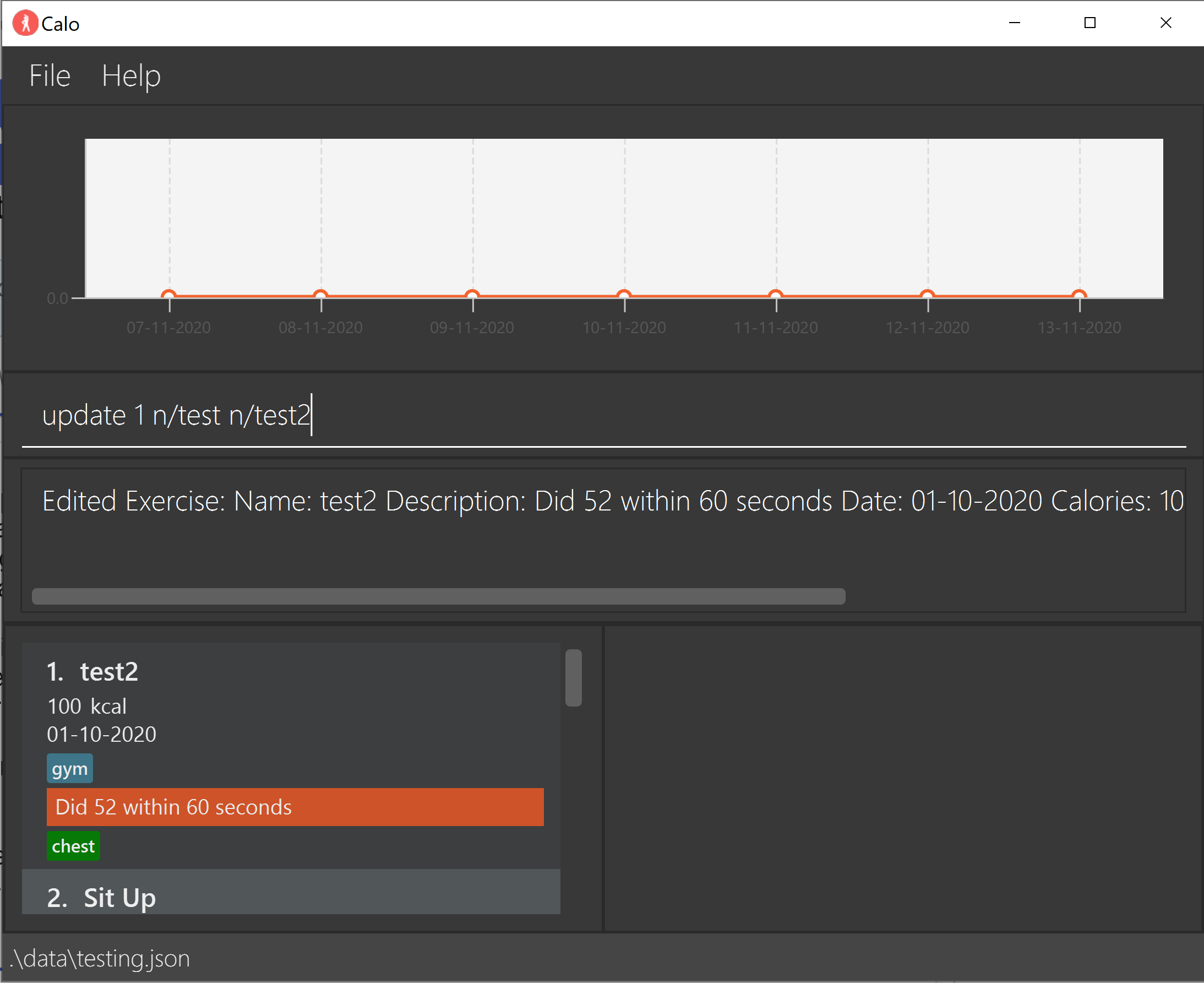Image resolution: width=1204 pixels, height=983 pixels.
Task: Open the Help menu
Action: 131,76
